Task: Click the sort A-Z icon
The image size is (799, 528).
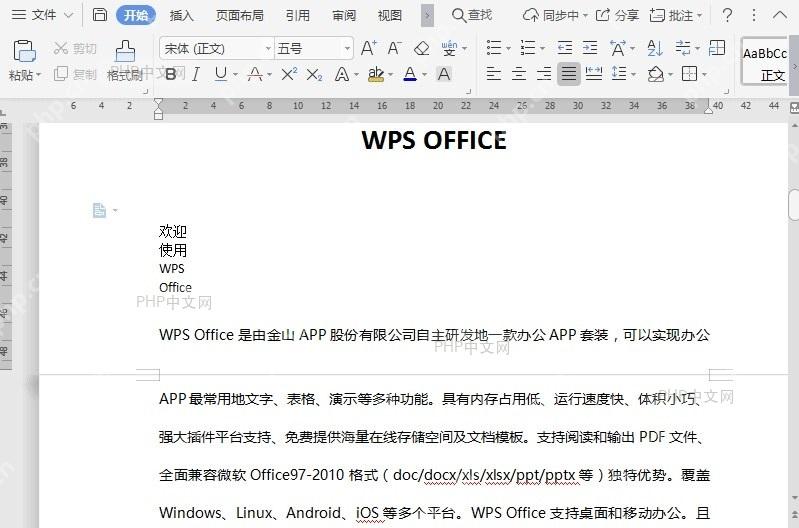Action: 655,48
